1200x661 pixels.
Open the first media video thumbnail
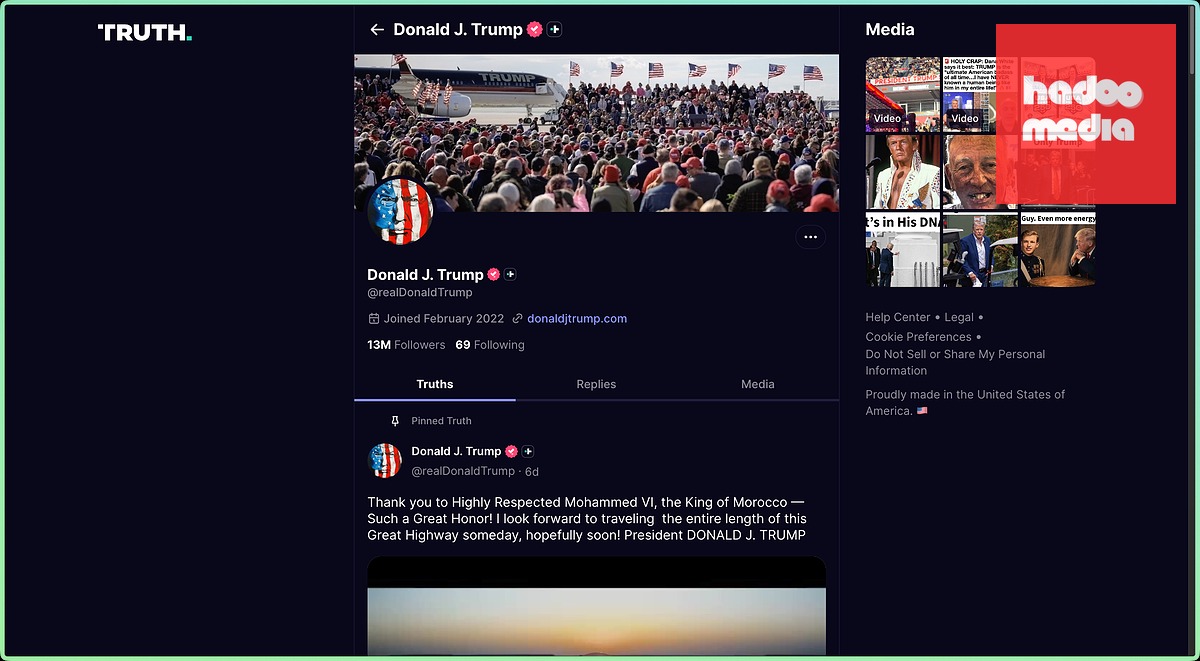click(x=903, y=94)
